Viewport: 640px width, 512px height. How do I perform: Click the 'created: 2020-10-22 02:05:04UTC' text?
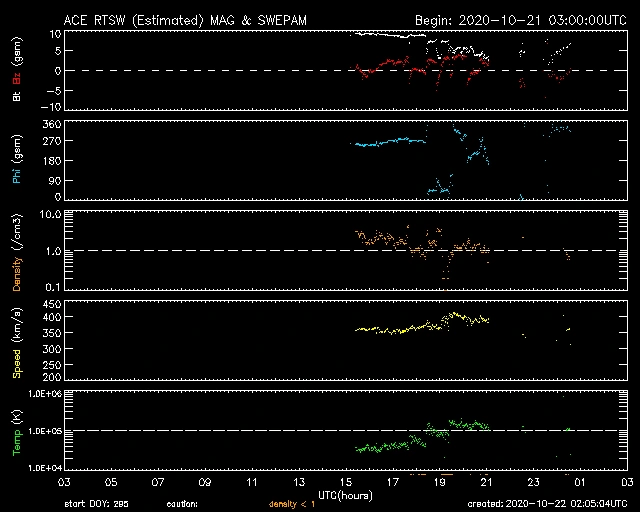[x=547, y=504]
